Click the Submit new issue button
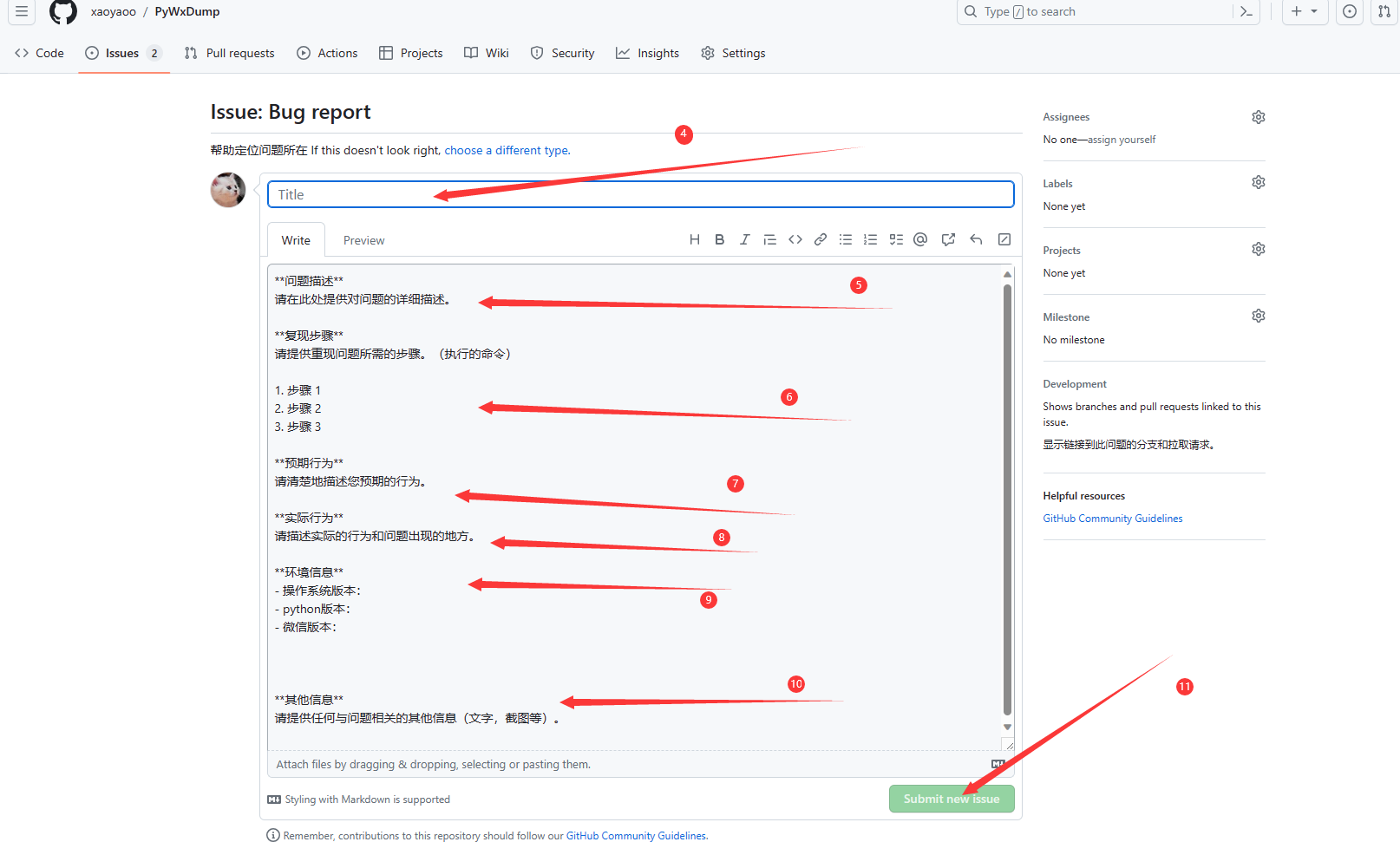Screen dimensions: 1400x855 tap(951, 799)
